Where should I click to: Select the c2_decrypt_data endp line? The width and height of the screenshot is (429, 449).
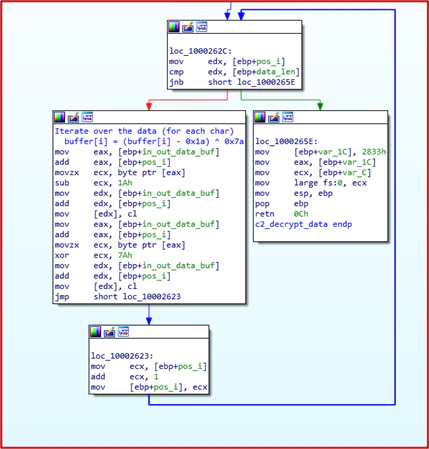pos(304,224)
